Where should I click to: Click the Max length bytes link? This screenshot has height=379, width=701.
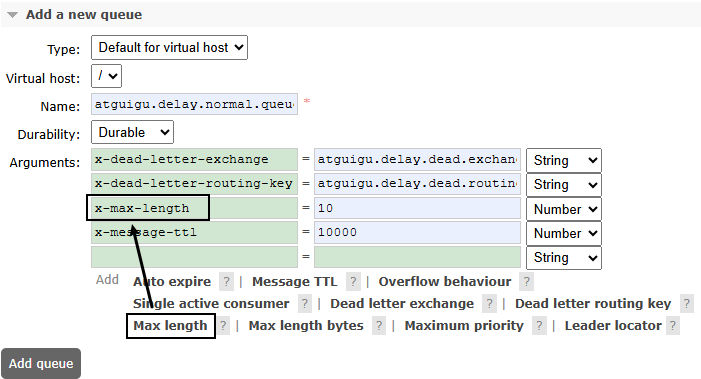click(x=306, y=326)
